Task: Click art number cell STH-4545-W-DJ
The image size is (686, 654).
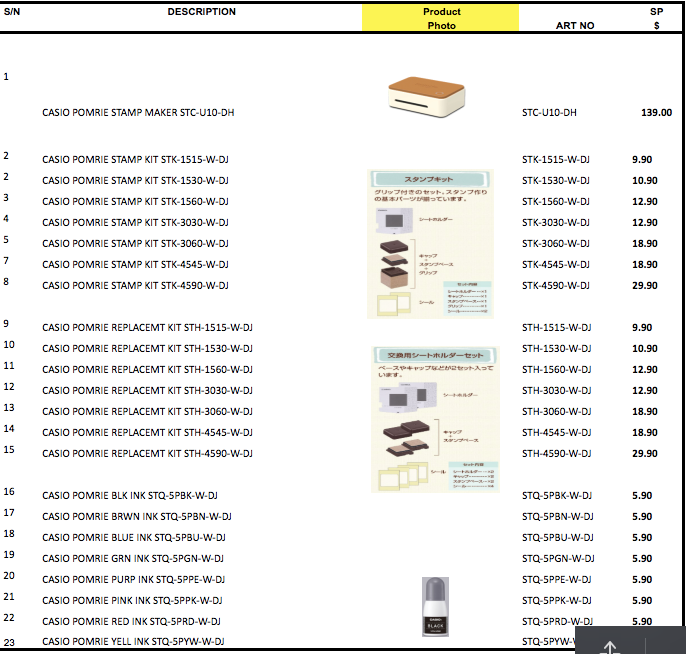Action: click(556, 432)
